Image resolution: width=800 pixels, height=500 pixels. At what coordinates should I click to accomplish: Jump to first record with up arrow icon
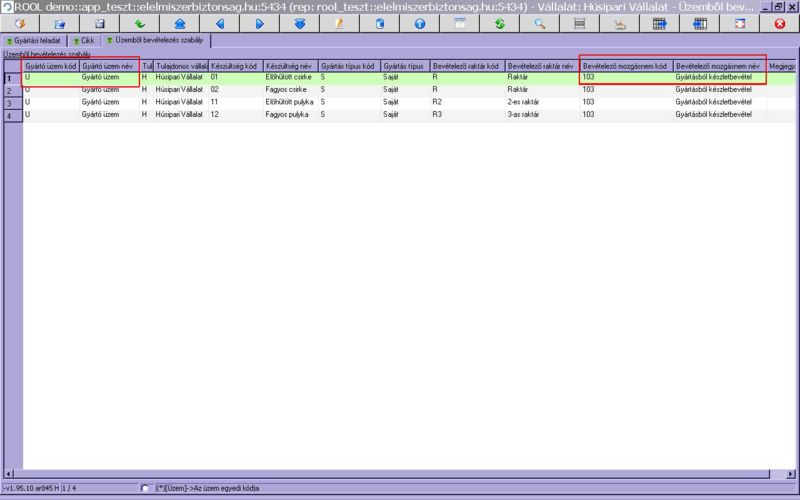(x=179, y=23)
